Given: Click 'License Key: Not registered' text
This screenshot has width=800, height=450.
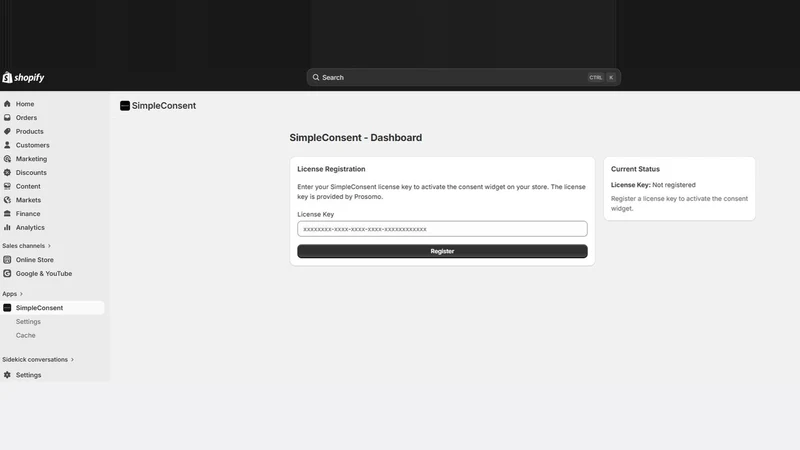Looking at the screenshot, I should (x=653, y=185).
